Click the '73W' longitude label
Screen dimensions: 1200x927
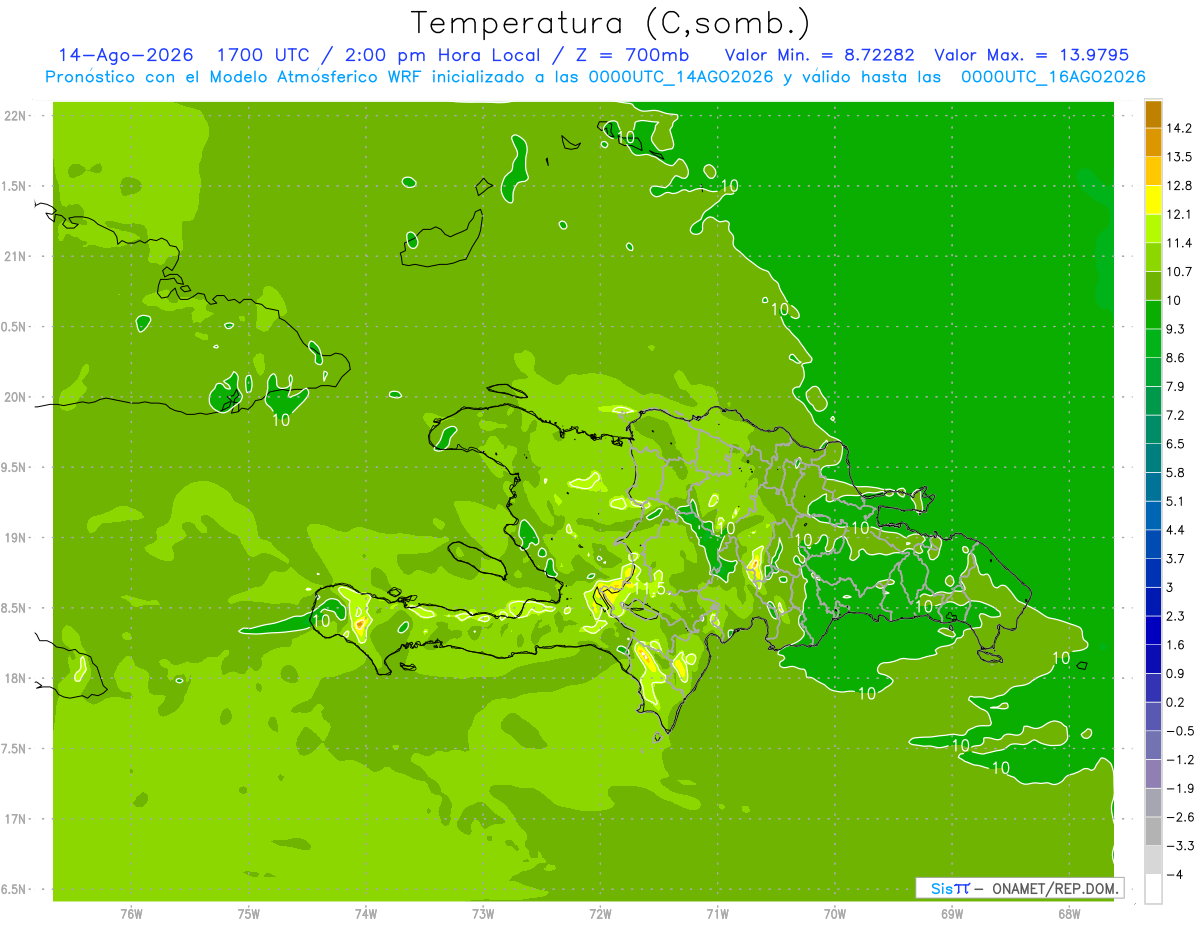pyautogui.click(x=483, y=913)
